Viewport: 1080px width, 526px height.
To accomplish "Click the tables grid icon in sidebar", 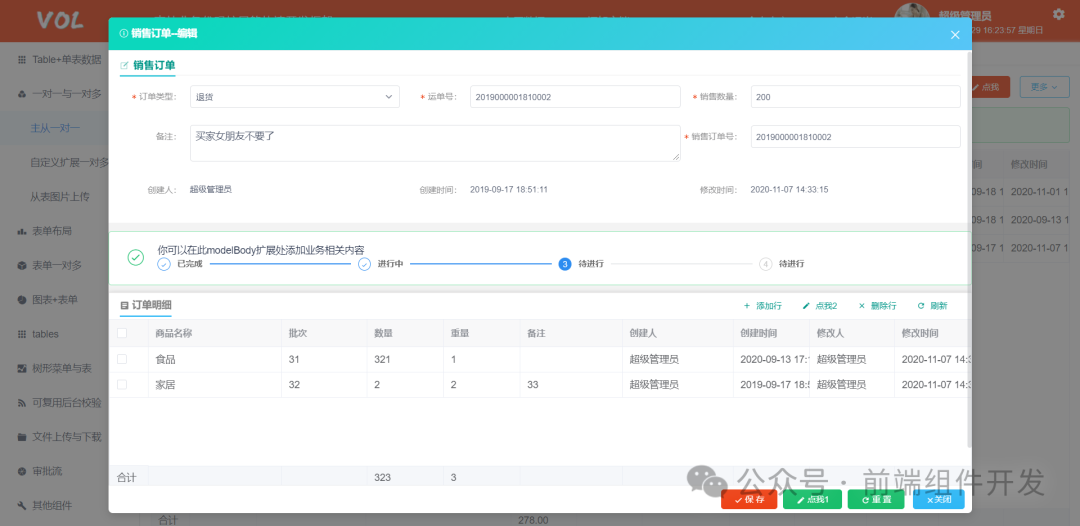I will click(x=22, y=334).
